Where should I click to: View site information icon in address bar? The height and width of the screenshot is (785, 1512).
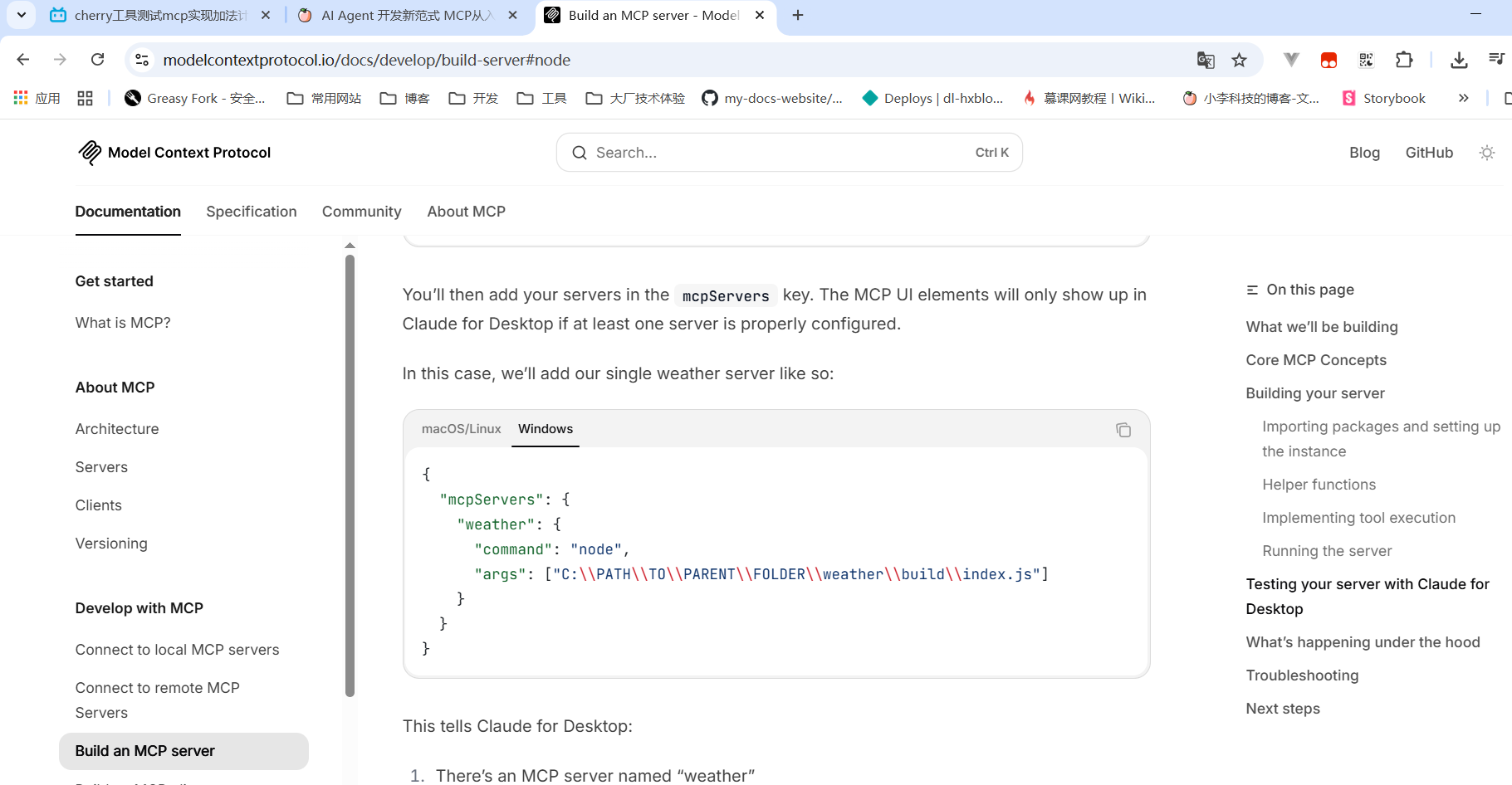tap(142, 60)
